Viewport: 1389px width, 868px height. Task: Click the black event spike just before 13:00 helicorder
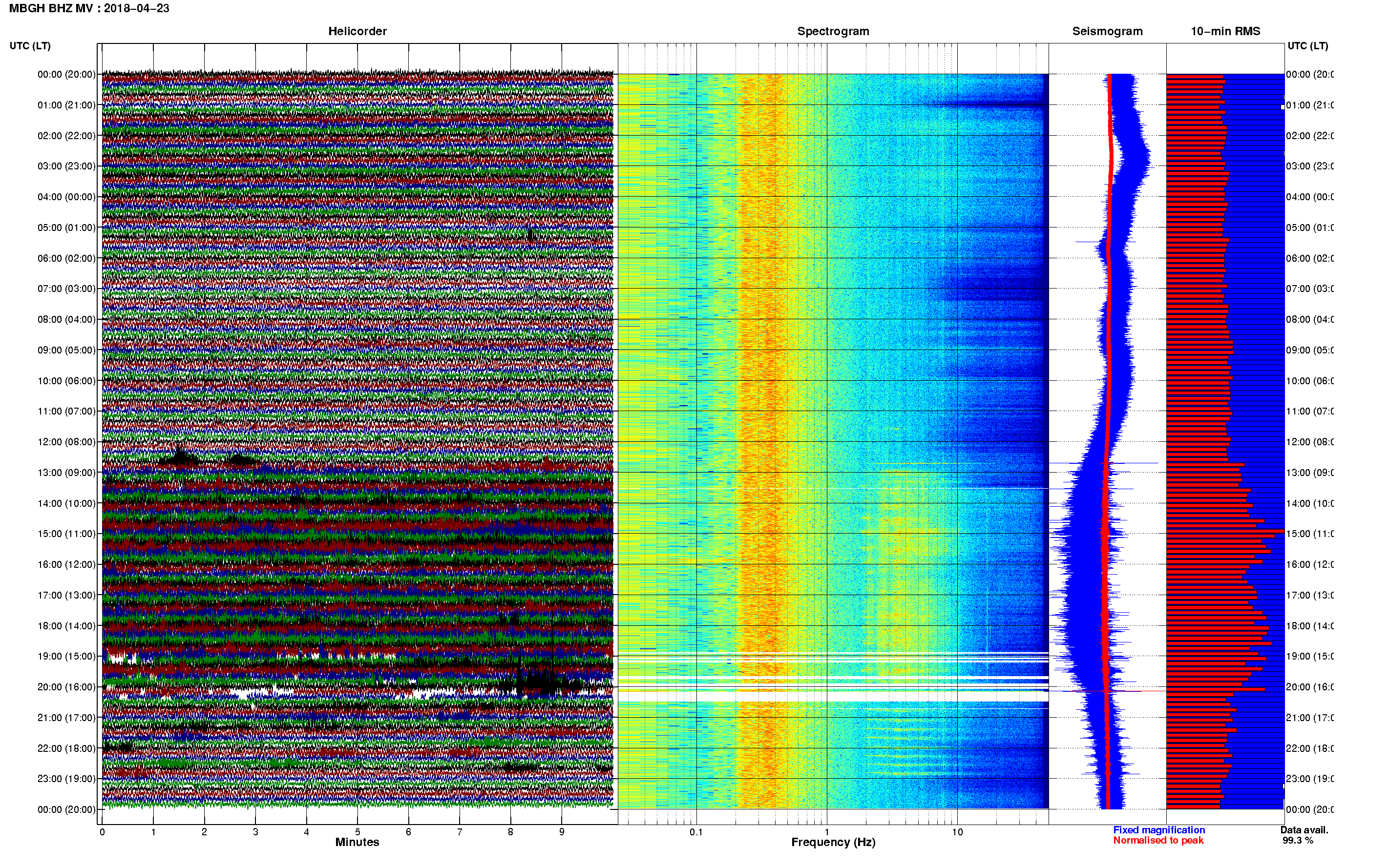click(x=180, y=456)
